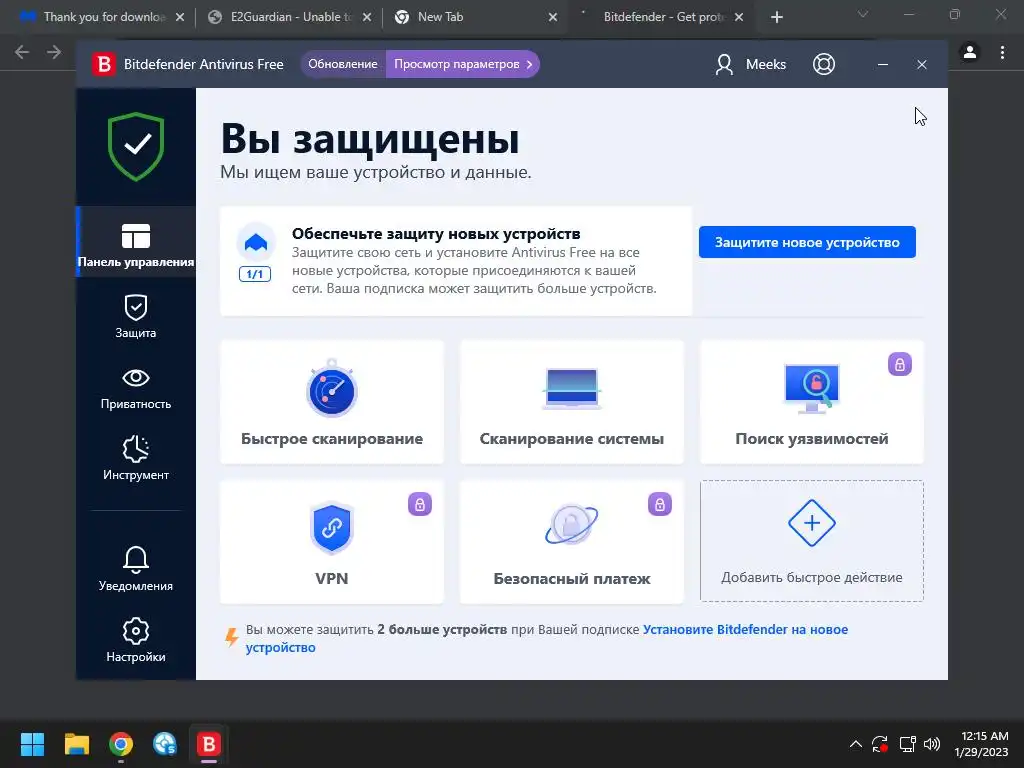The height and width of the screenshot is (768, 1024).
Task: Close the New Tab browser tab
Action: [x=552, y=17]
